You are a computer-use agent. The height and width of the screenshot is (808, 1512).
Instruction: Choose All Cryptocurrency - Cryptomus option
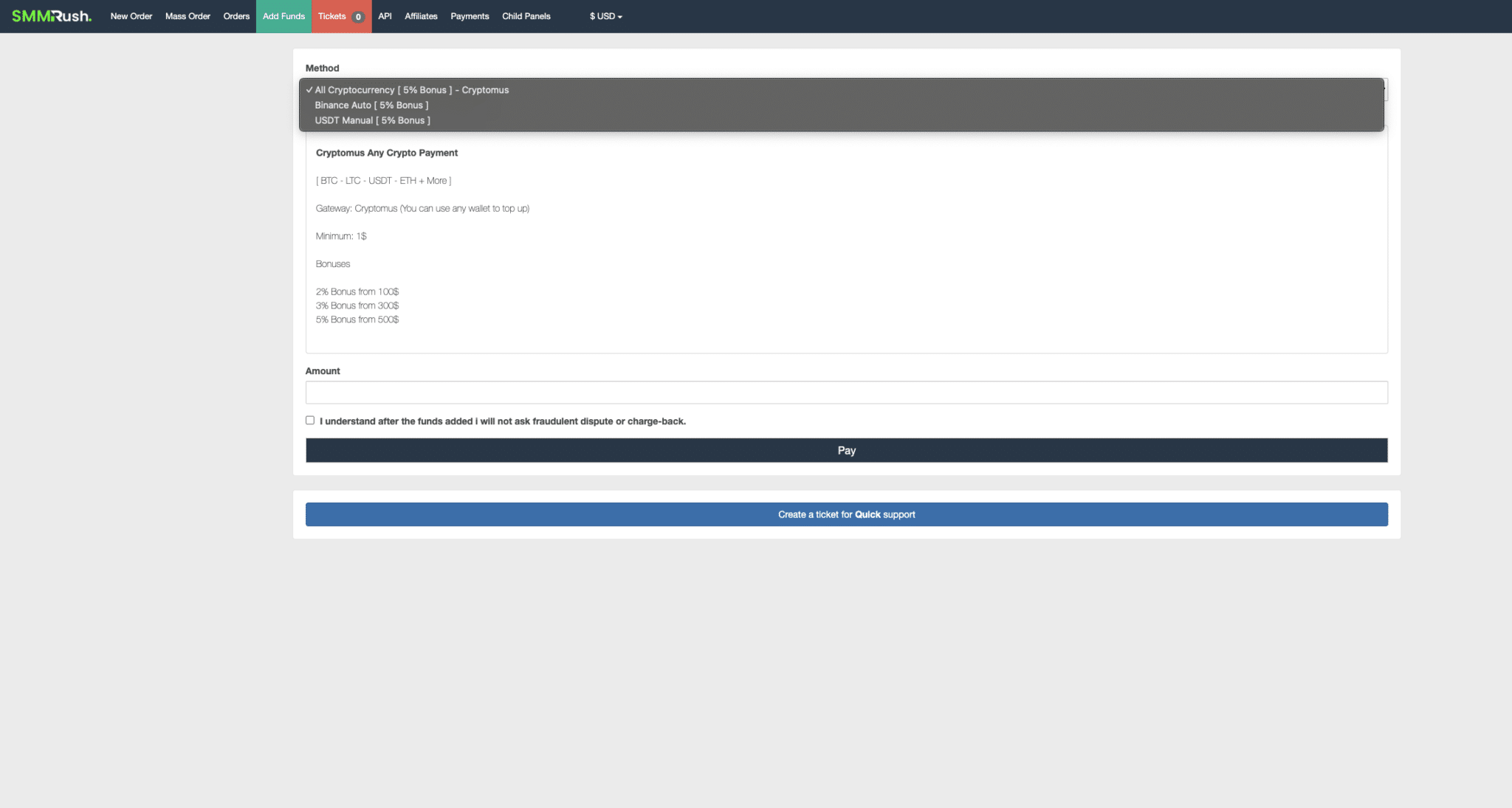coord(411,90)
